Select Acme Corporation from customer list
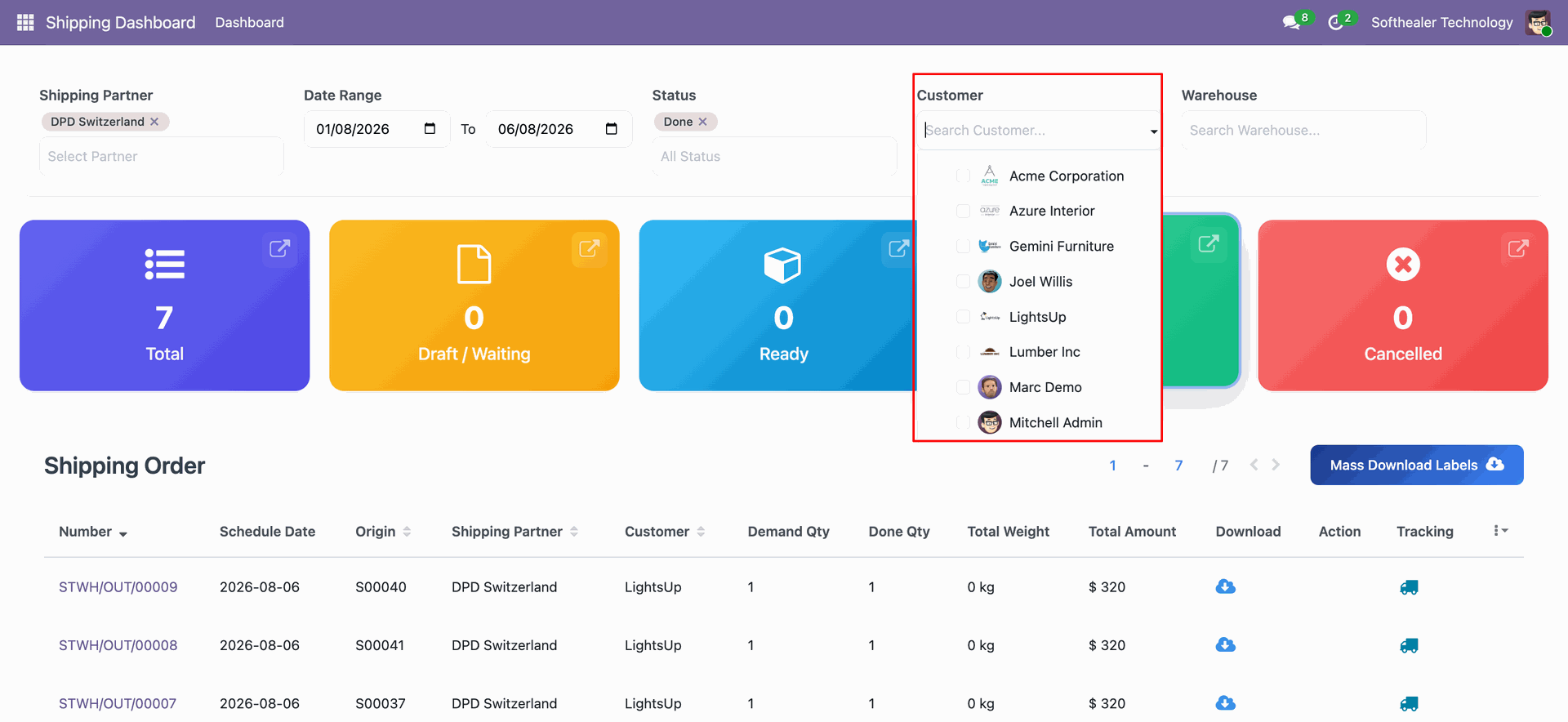1568x722 pixels. click(x=1067, y=176)
